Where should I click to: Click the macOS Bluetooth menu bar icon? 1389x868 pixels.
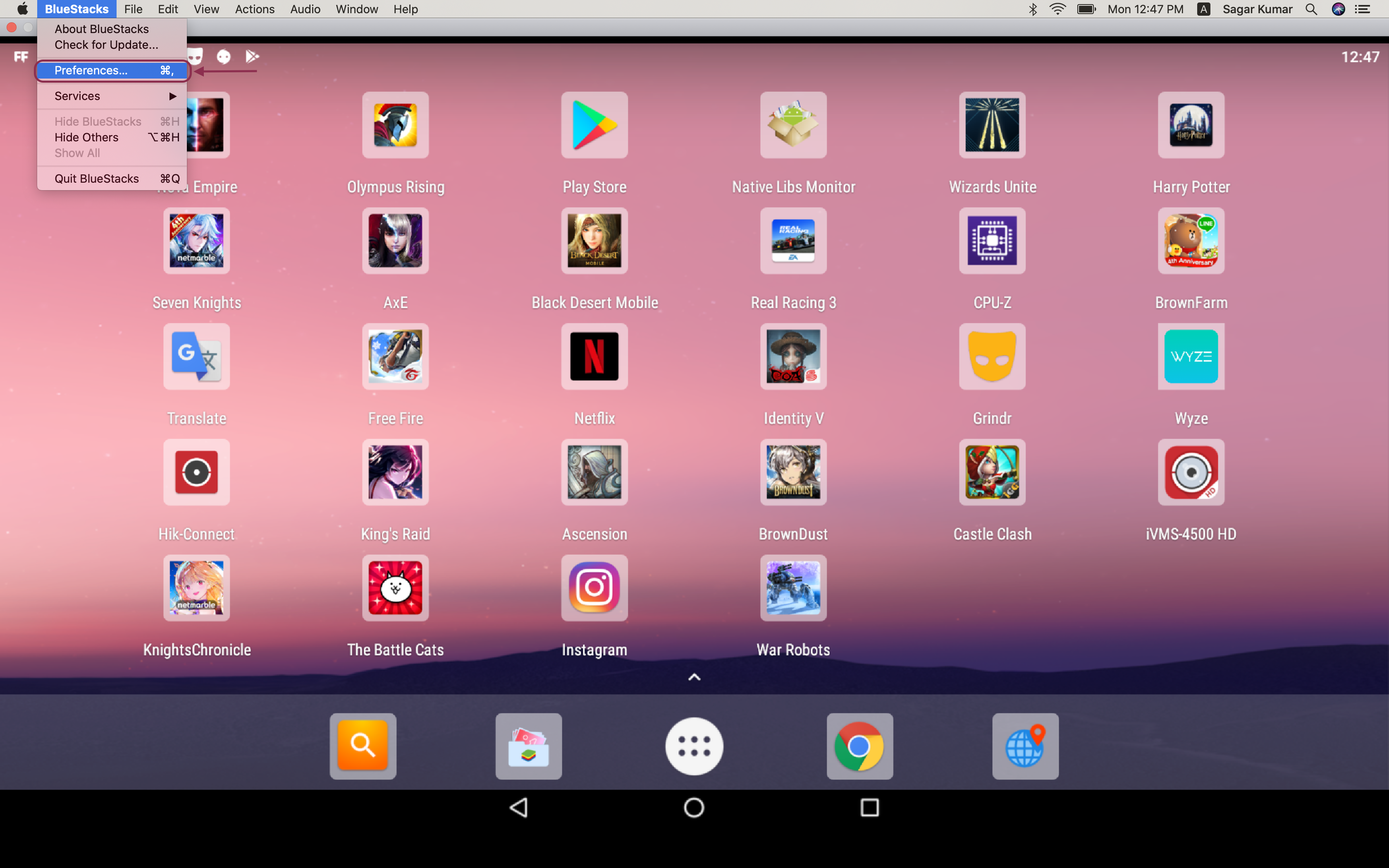point(1030,9)
